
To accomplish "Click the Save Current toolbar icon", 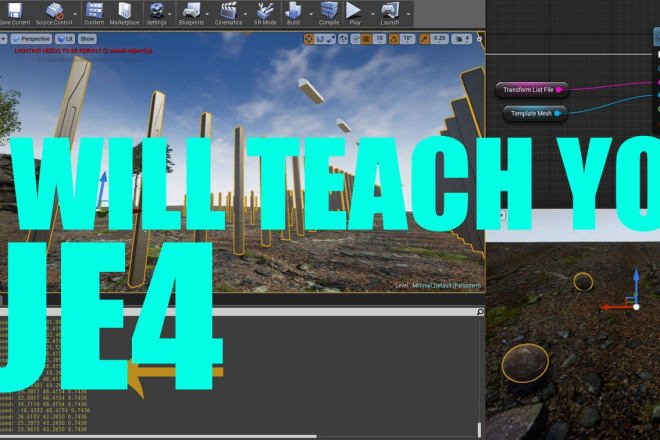I will [x=15, y=11].
